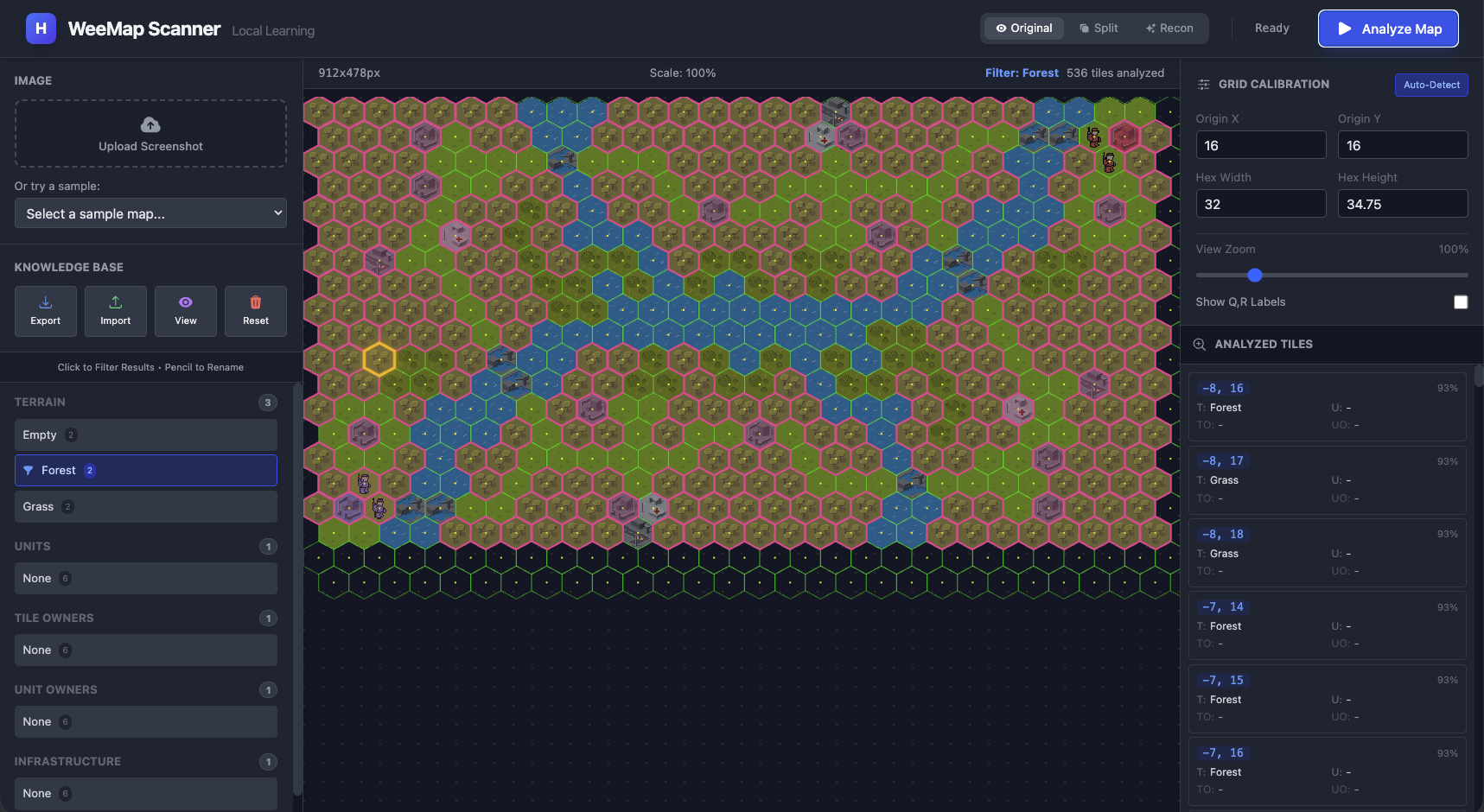The width and height of the screenshot is (1484, 812).
Task: Click the Hex Width input field
Action: [x=1260, y=204]
